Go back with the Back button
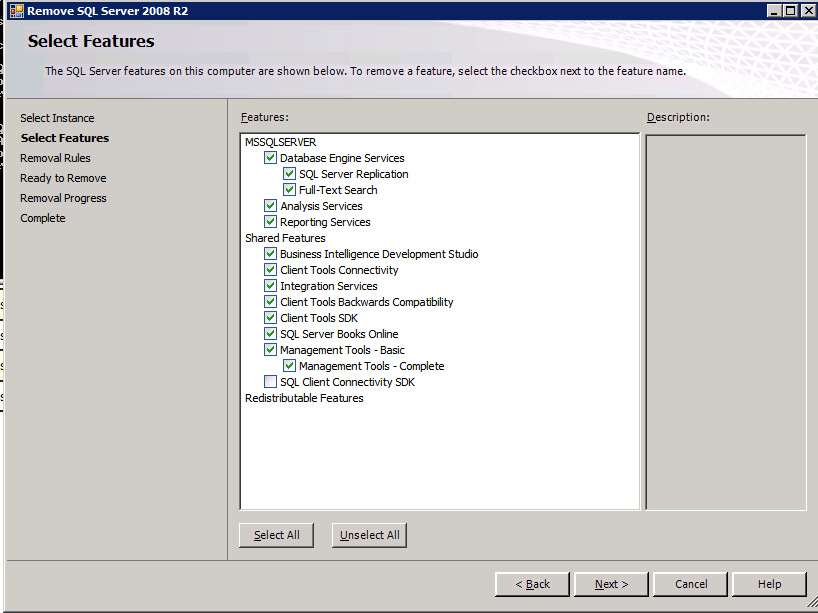 (532, 584)
